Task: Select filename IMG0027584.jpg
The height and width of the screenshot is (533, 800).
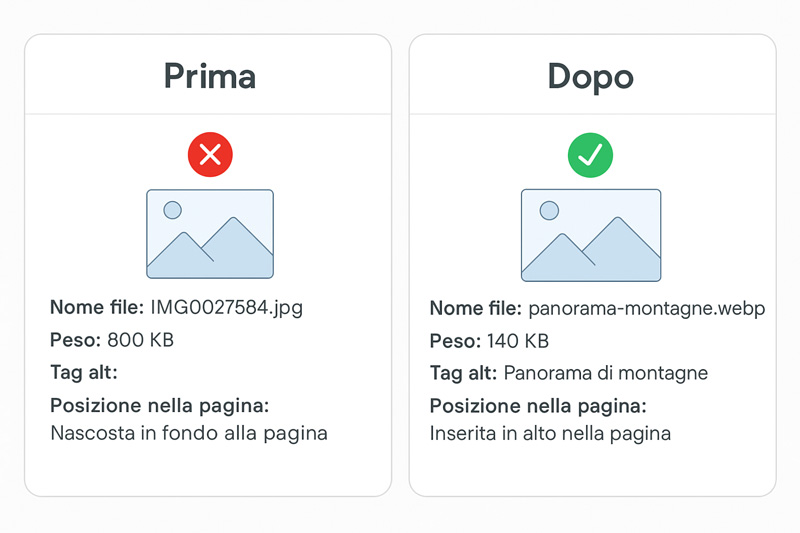Action: pos(227,308)
